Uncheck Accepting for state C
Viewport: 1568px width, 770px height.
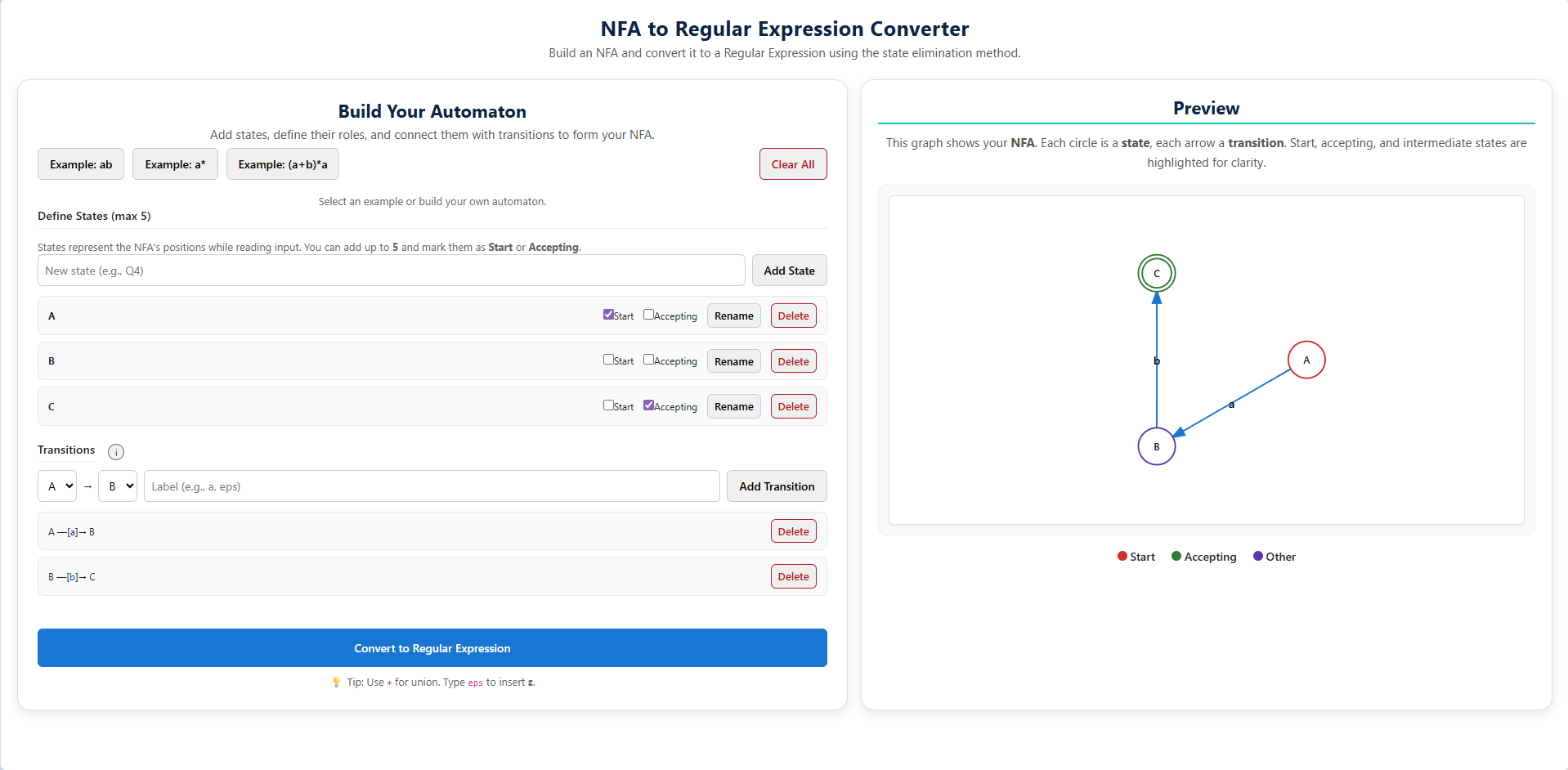648,405
